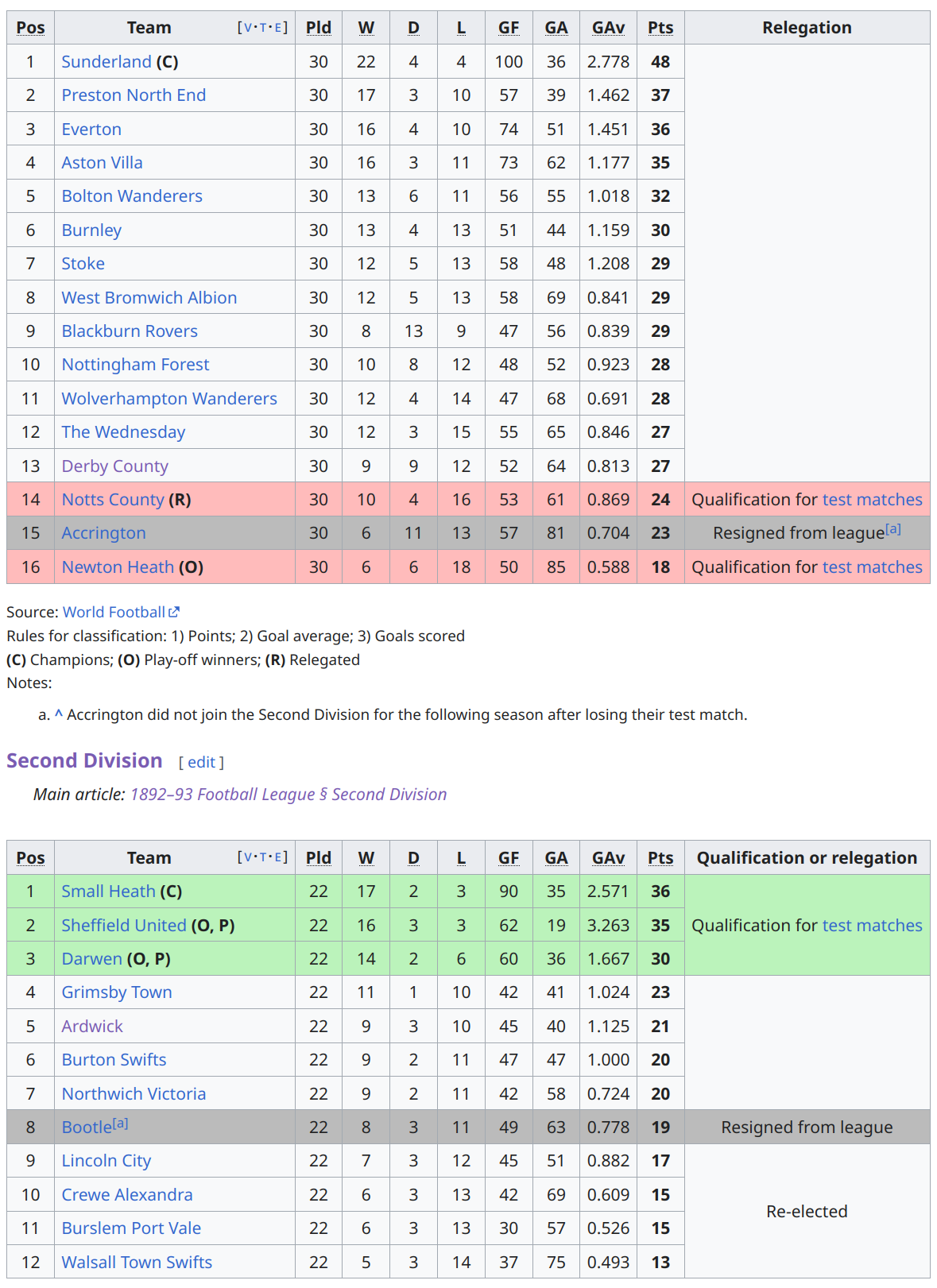This screenshot has height=1288, width=937.
Task: Click edit link for Second Division section
Action: coord(201,762)
